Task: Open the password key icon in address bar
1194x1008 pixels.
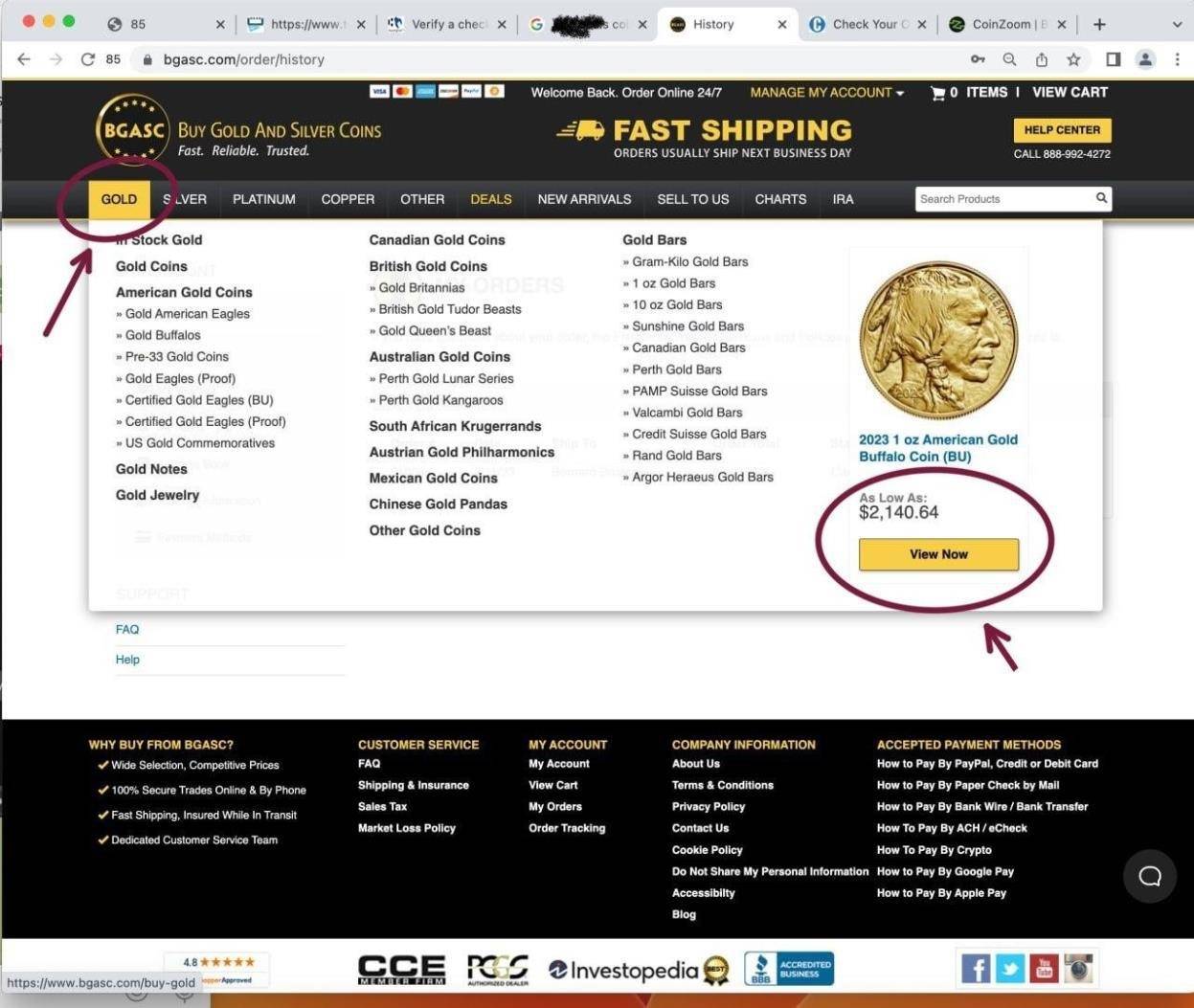Action: (978, 59)
